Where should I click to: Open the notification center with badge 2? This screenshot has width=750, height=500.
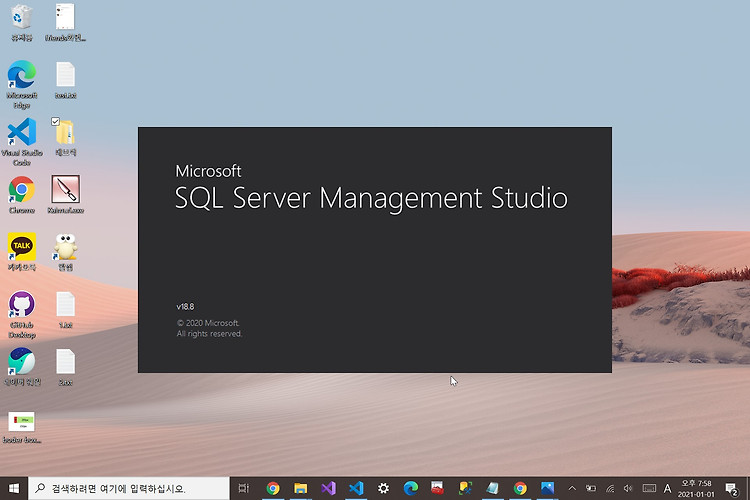click(x=732, y=489)
